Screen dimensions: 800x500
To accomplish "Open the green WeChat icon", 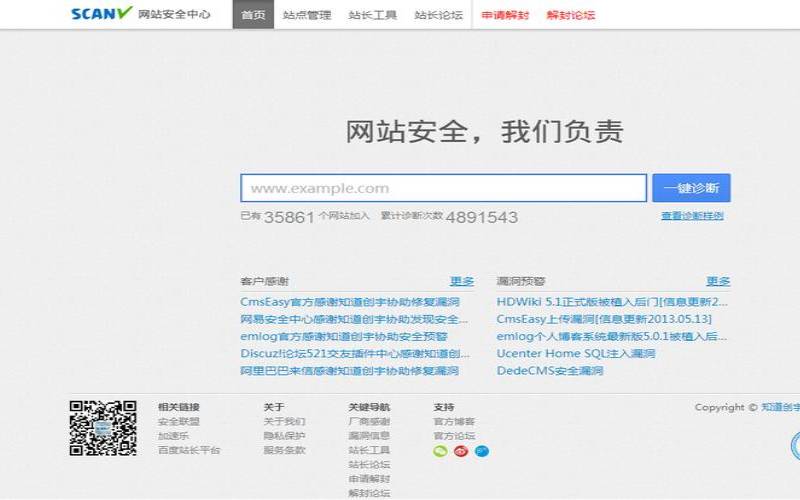I will [440, 451].
